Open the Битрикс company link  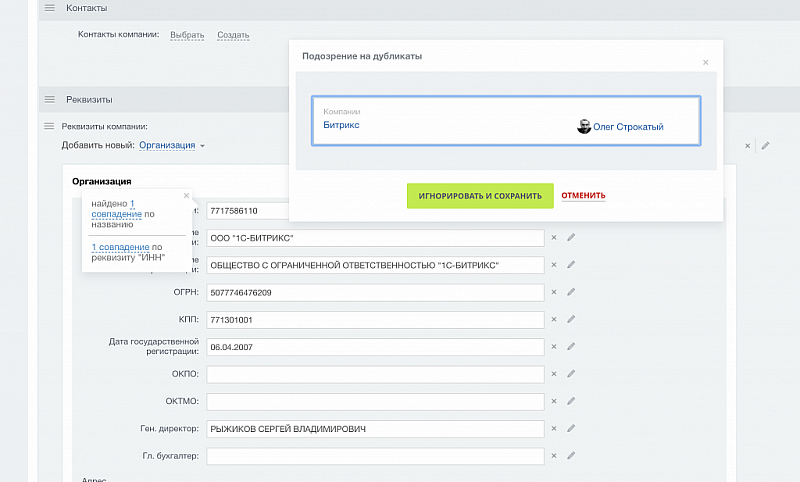pyautogui.click(x=341, y=125)
